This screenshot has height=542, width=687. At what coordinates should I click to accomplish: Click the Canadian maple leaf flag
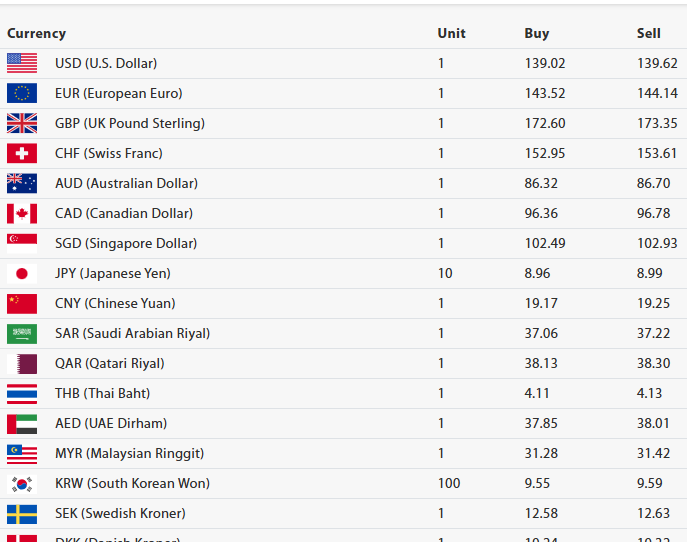22,213
